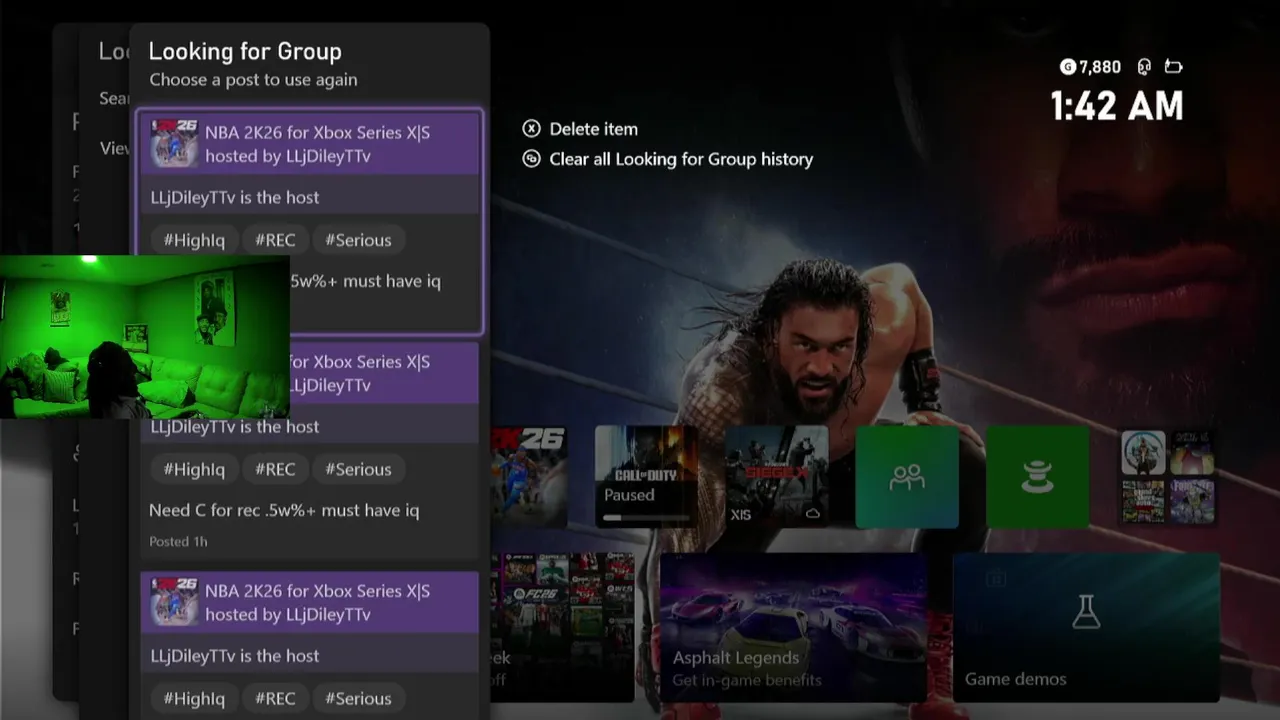The height and width of the screenshot is (720, 1280).
Task: Click the cloud icon on Siege tile
Action: [812, 514]
